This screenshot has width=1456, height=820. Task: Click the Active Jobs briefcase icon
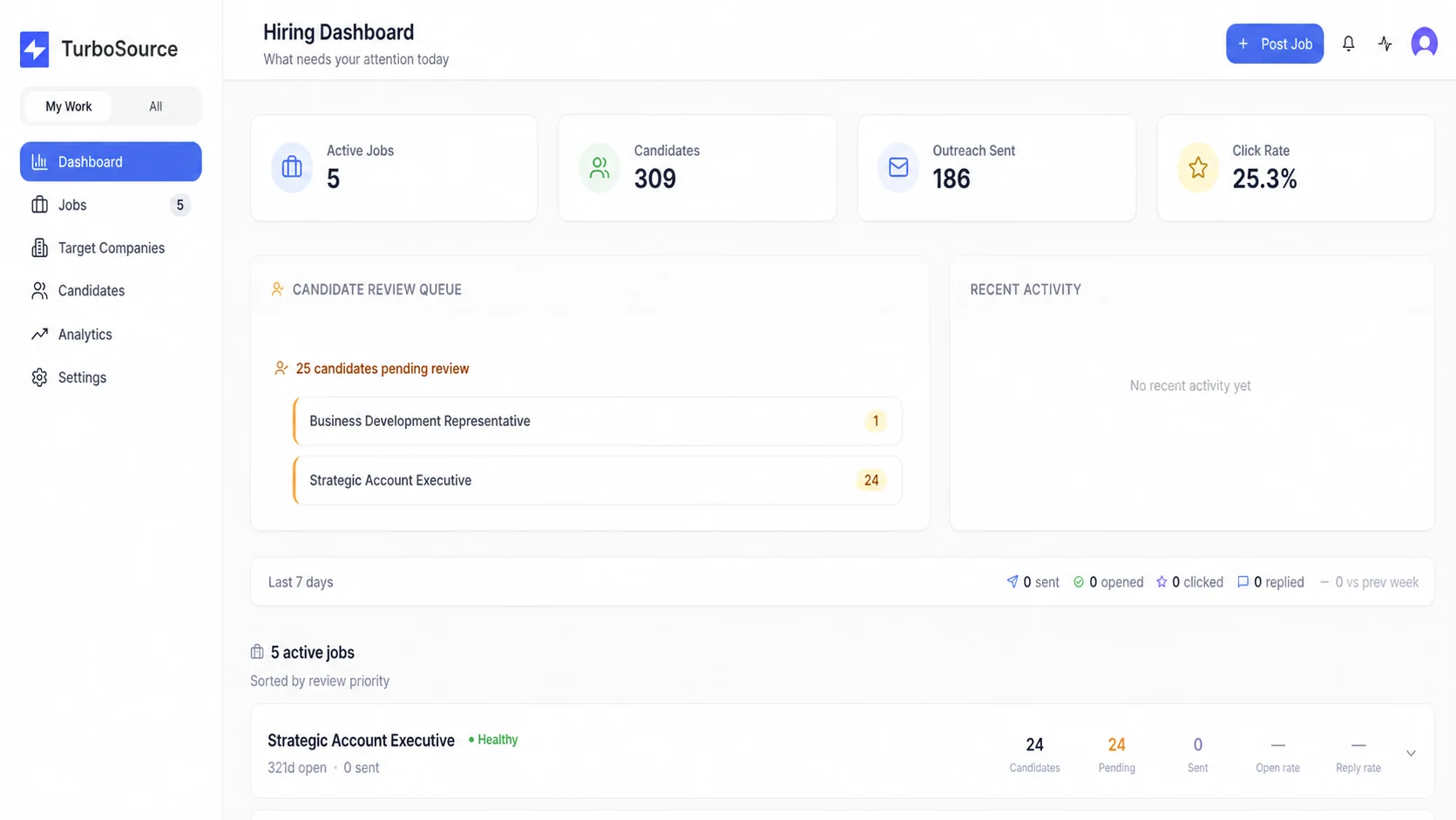tap(292, 167)
